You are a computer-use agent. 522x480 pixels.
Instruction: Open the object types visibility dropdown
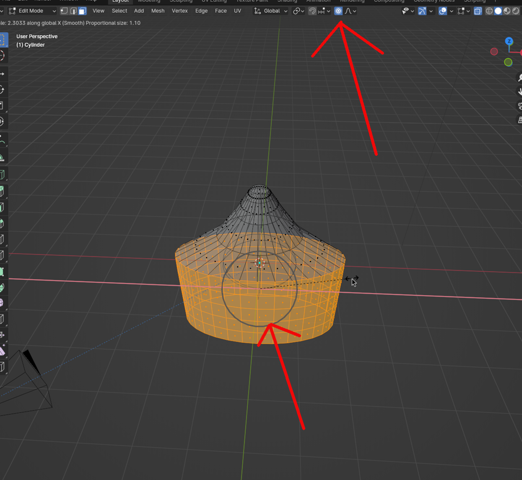[408, 11]
